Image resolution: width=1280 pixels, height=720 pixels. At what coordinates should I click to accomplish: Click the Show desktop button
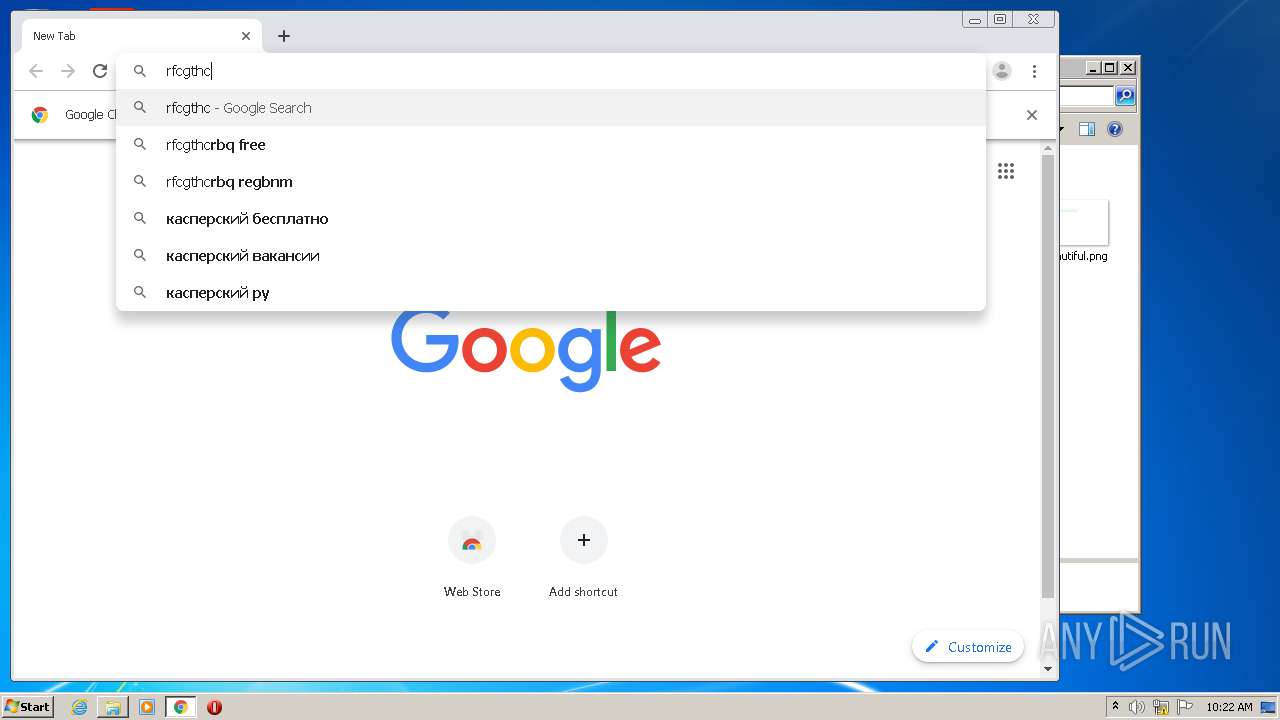click(1270, 707)
